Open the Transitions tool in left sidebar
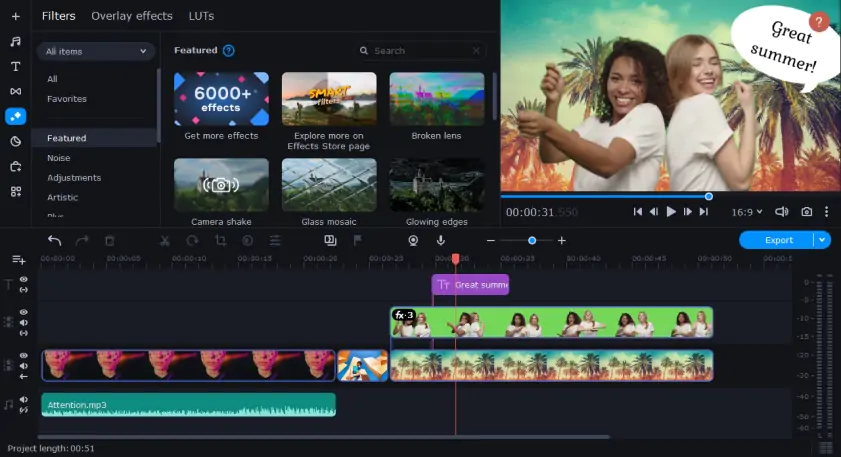 point(15,91)
